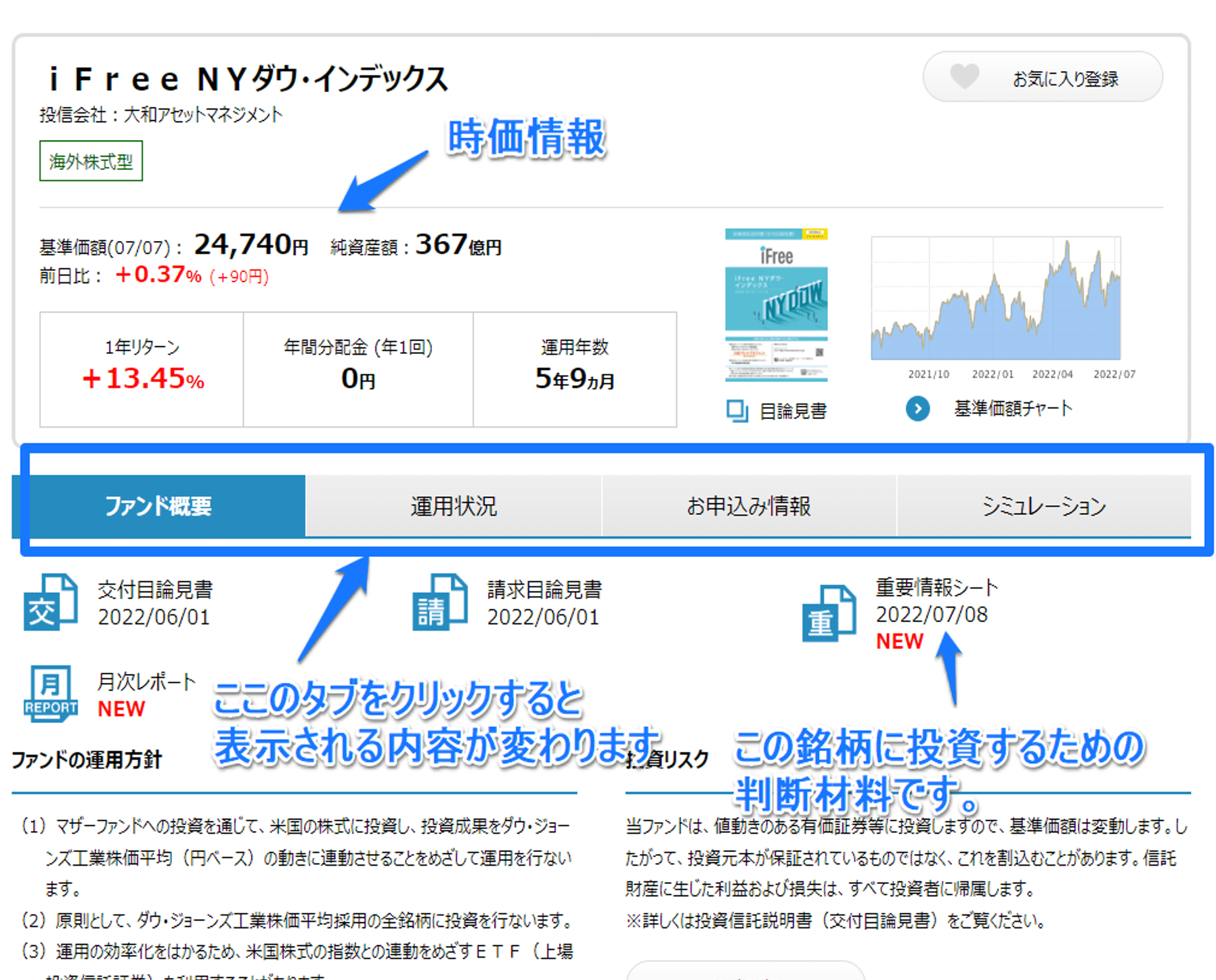Click the お気に入り登録 button
Image resolution: width=1216 pixels, height=980 pixels.
click(x=1043, y=76)
